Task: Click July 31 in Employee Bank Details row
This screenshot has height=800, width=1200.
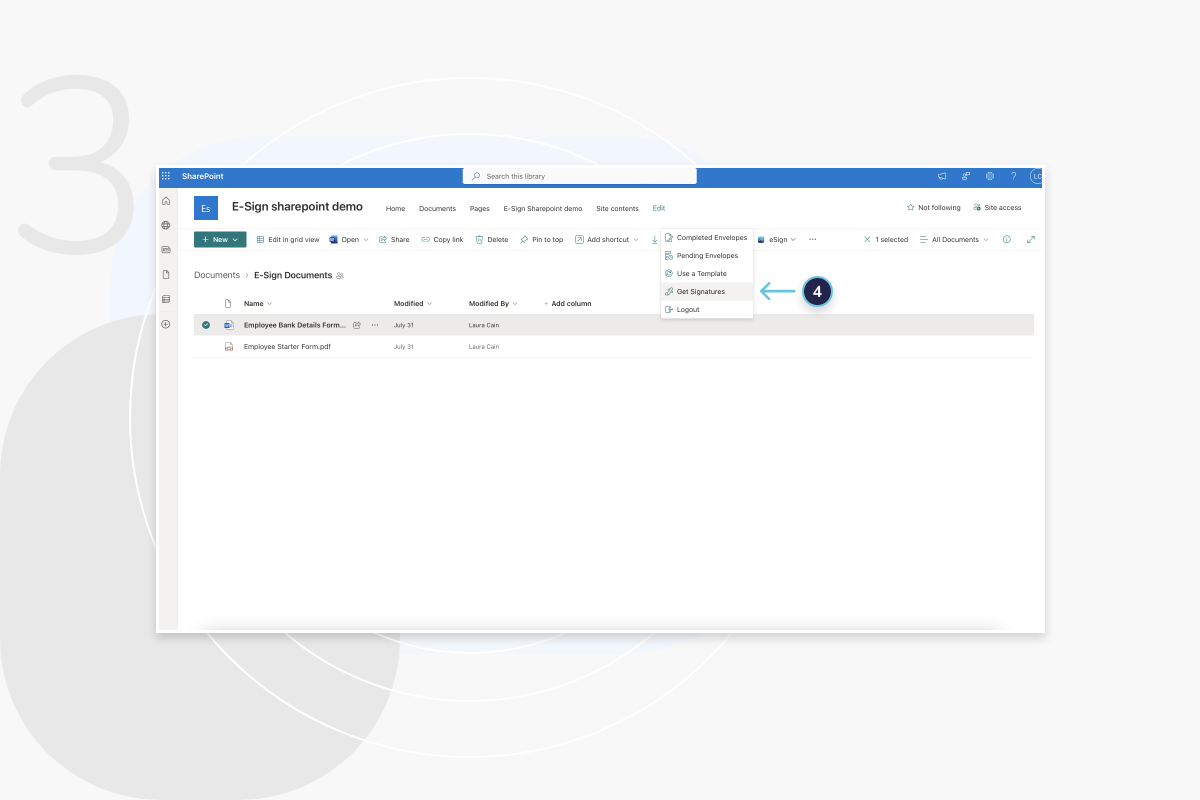Action: (404, 325)
